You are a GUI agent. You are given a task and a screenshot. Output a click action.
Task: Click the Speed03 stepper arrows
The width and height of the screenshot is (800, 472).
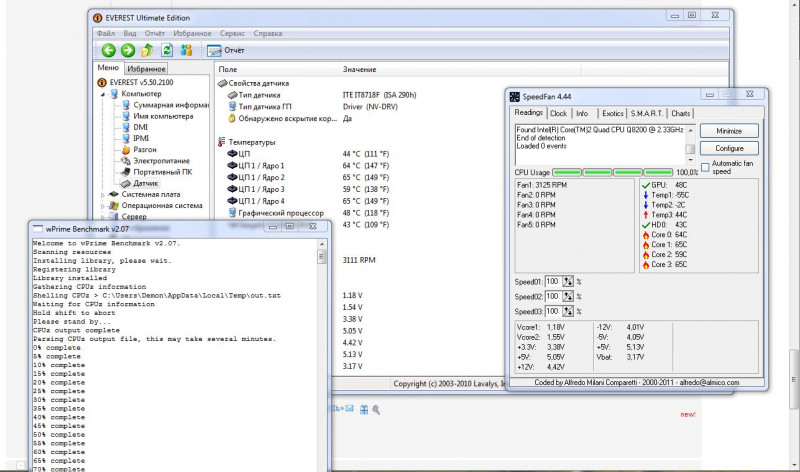tap(568, 311)
